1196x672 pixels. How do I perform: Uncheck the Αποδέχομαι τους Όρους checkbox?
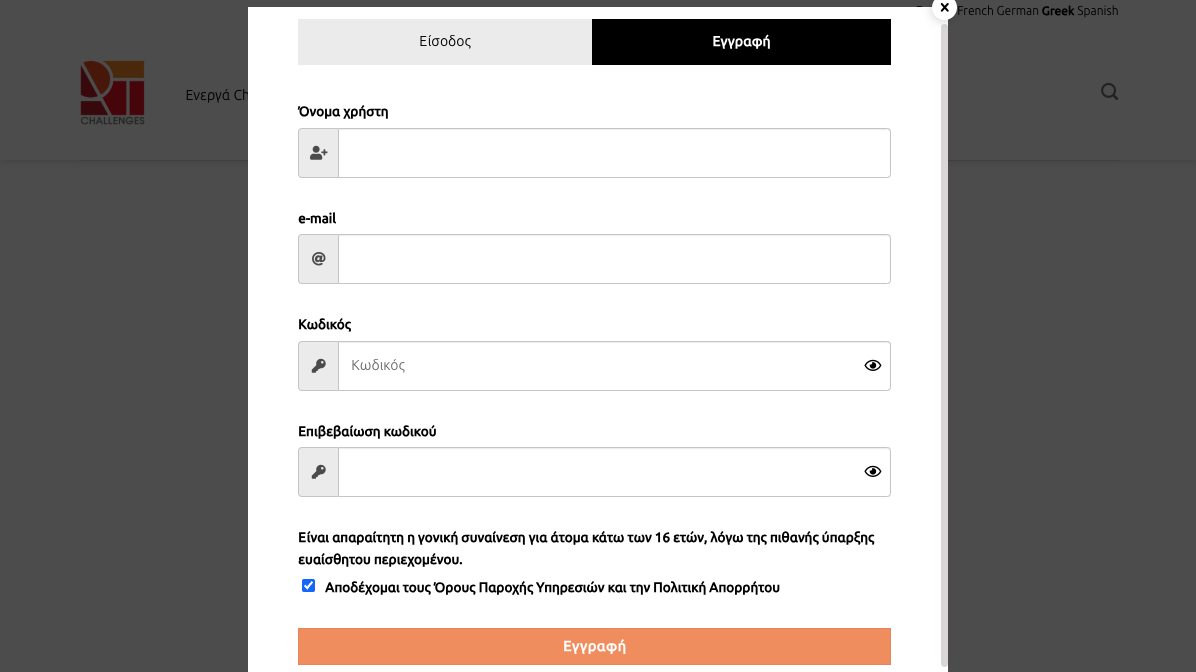click(309, 586)
